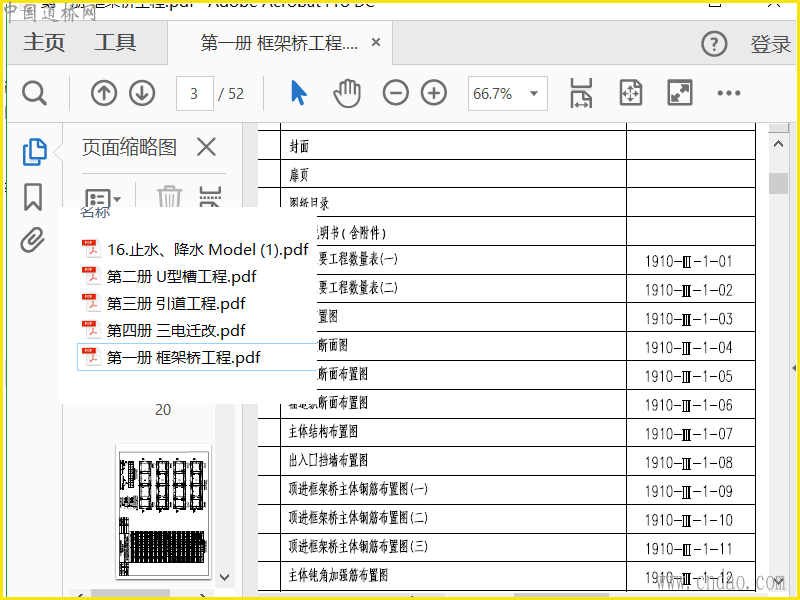Open the bookmarks panel icon
Screen dimensions: 800x600
[33, 197]
